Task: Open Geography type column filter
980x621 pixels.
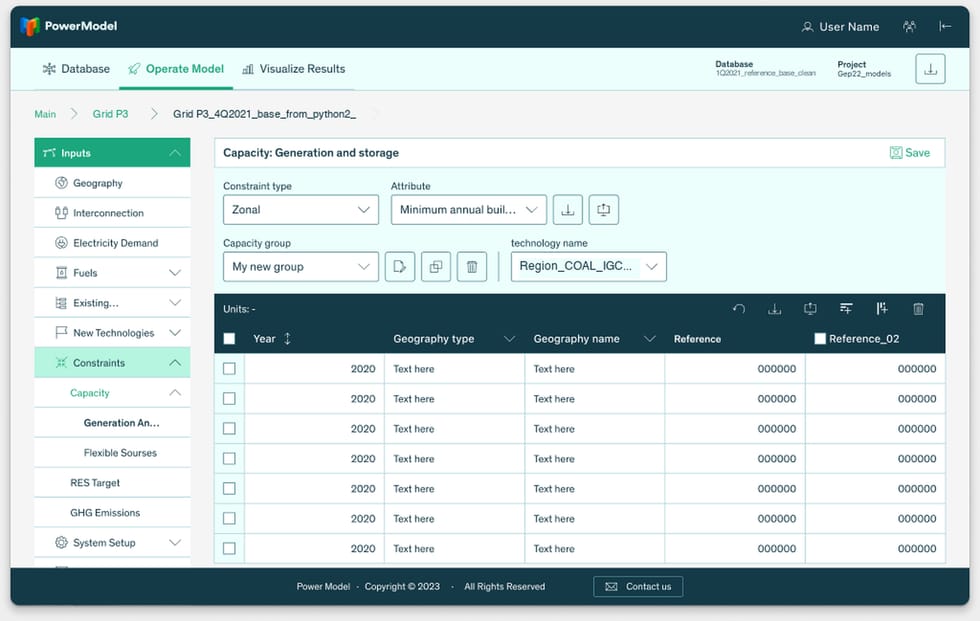Action: (x=509, y=339)
